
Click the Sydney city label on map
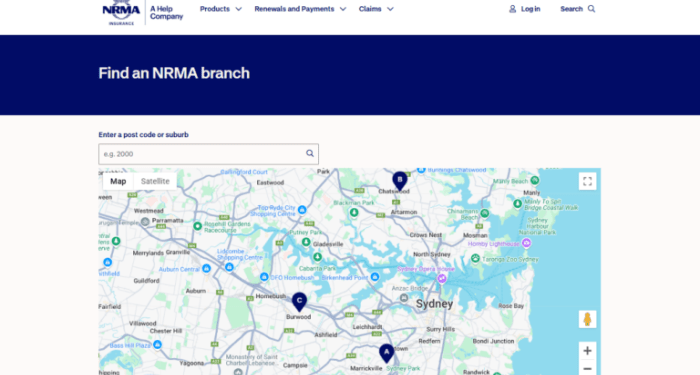coord(434,304)
